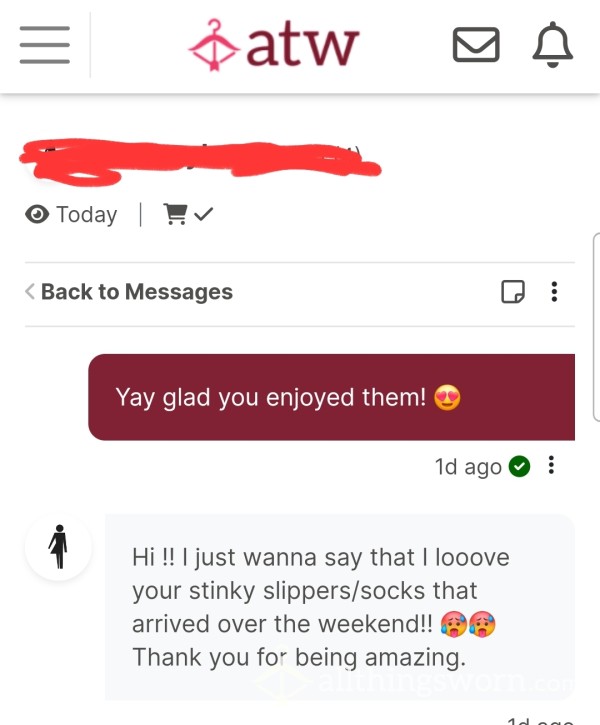Click the Today last-seen label
The height and width of the screenshot is (725, 600).
point(87,215)
